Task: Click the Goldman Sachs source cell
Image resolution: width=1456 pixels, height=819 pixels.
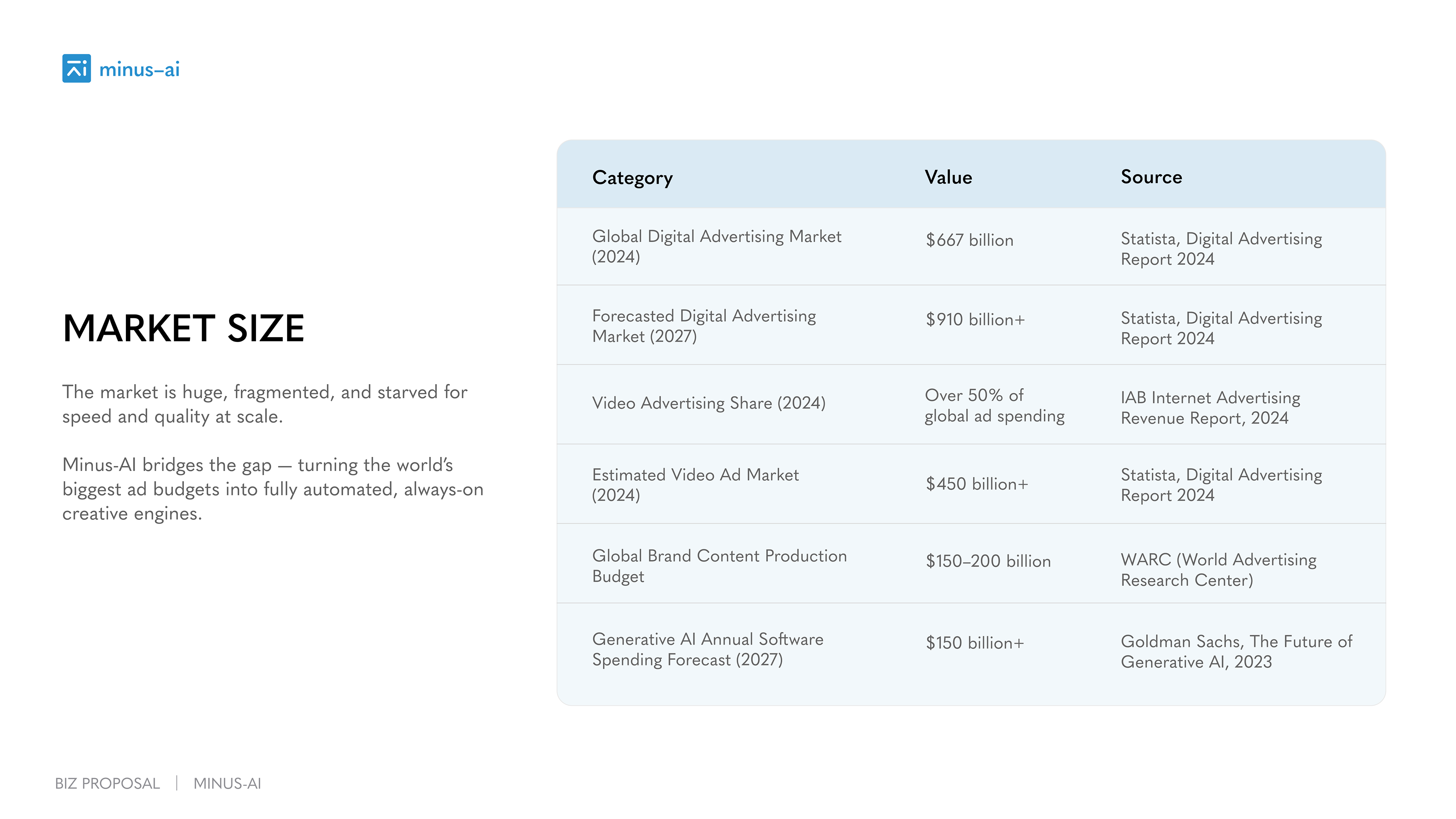Action: (1236, 651)
